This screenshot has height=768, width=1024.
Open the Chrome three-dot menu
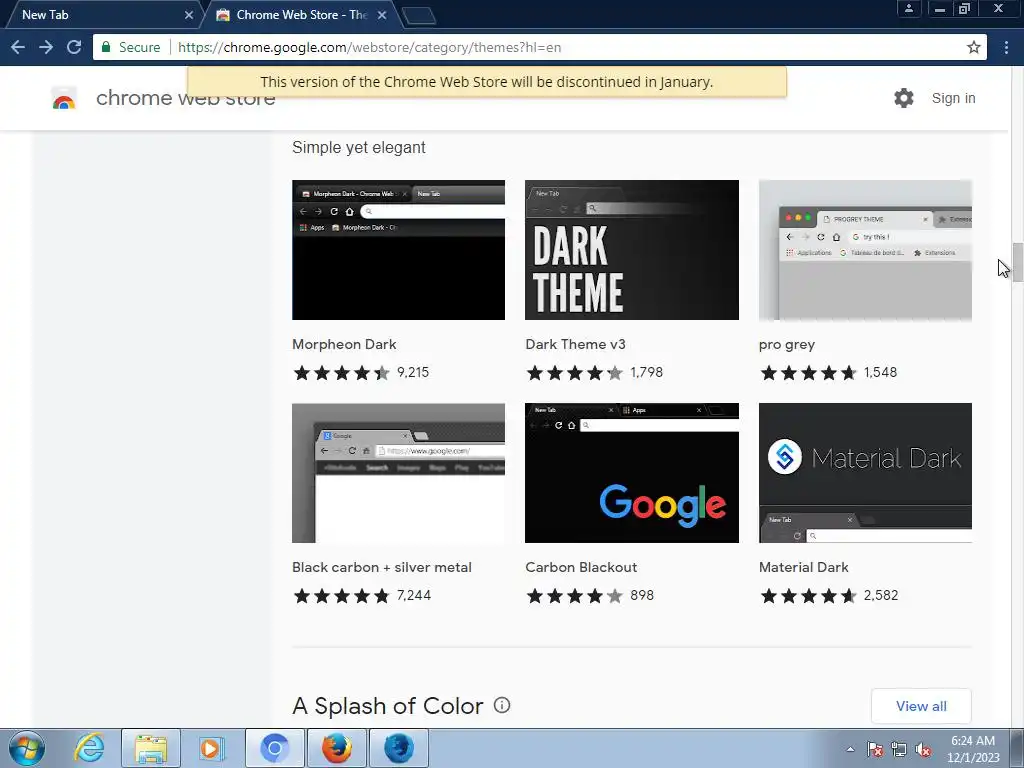1006,47
